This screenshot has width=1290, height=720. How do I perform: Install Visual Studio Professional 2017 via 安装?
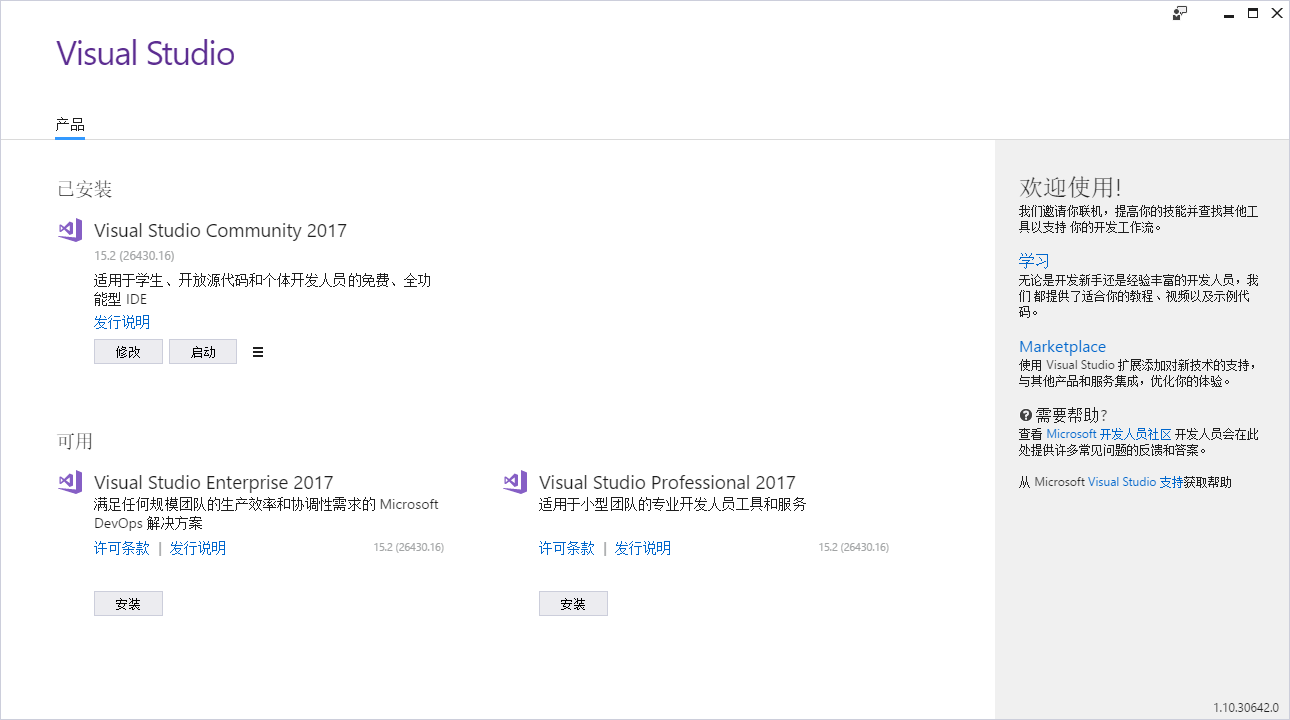click(573, 604)
